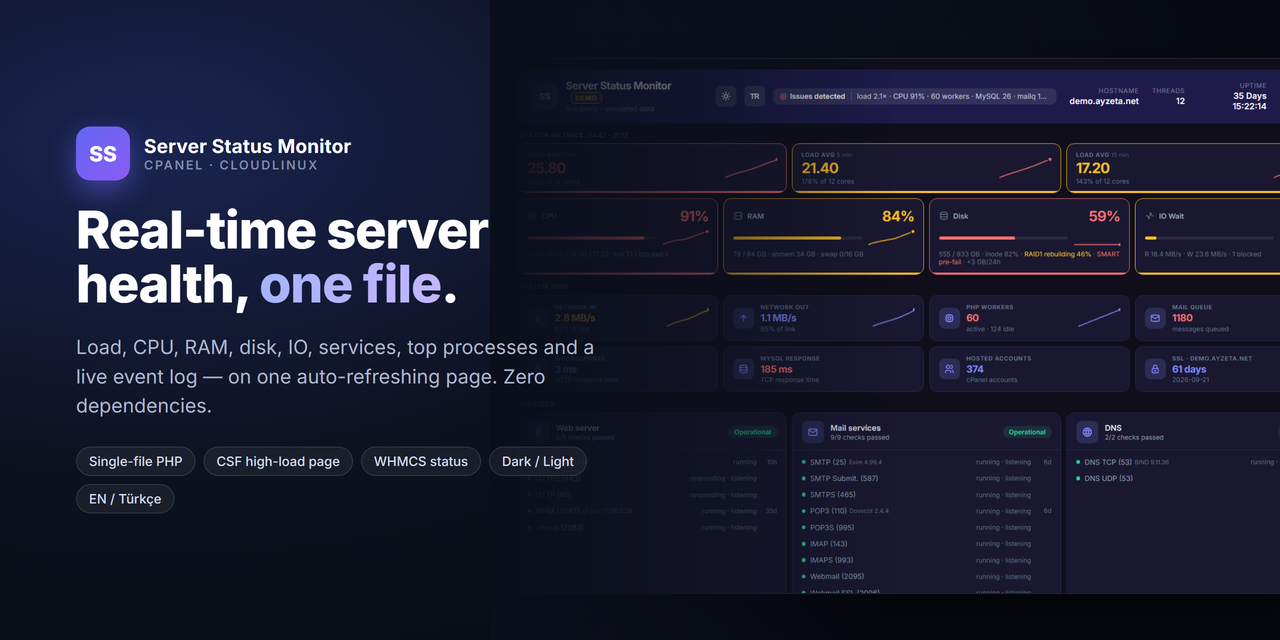Click the DNS UDP (53) row
The width and height of the screenshot is (1280, 640).
[1178, 478]
